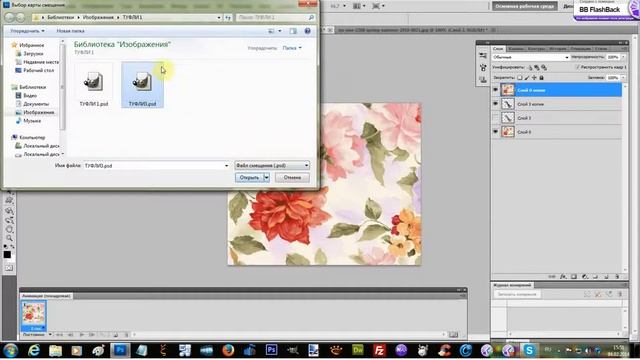Open Internet Explorer from the taskbar
Screen dimensions: 640x360
pos(34,350)
